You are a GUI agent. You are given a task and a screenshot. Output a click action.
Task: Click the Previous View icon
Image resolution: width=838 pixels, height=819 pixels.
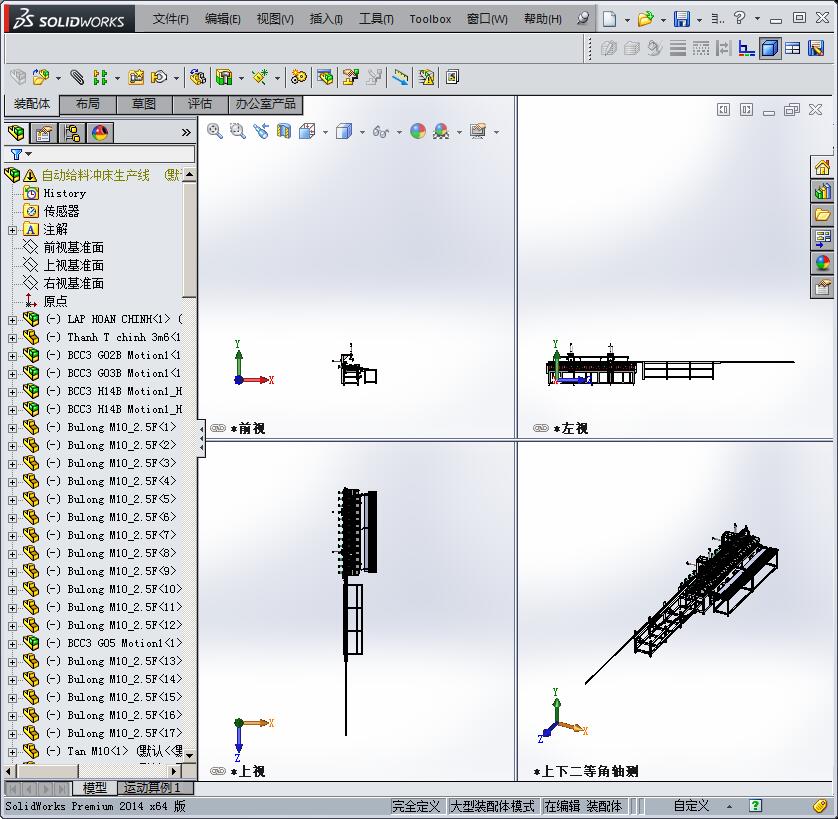click(261, 131)
